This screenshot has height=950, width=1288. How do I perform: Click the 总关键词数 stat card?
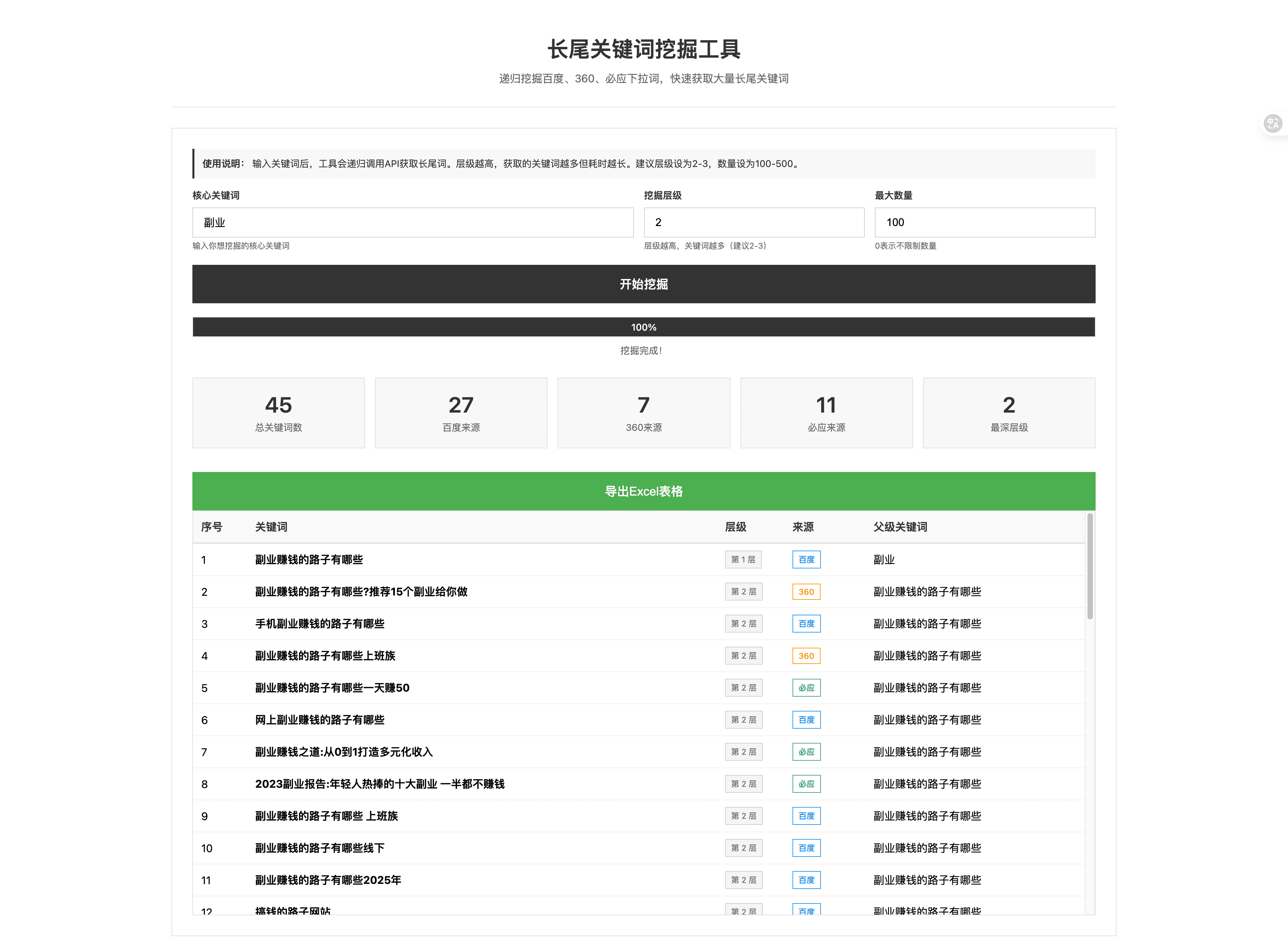[278, 413]
